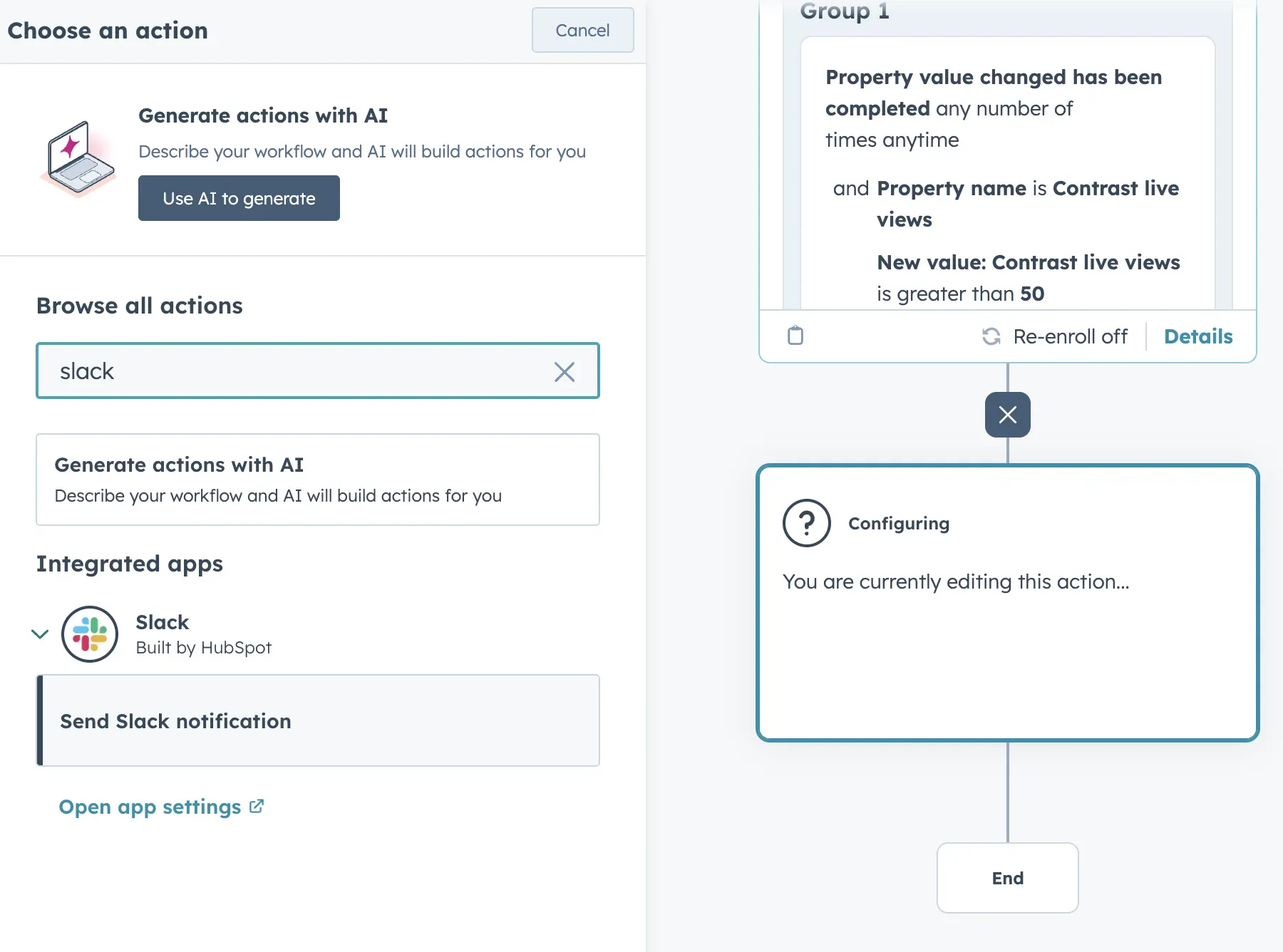Image resolution: width=1283 pixels, height=952 pixels.
Task: Choose the Generate actions with AI card
Action: [x=317, y=479]
